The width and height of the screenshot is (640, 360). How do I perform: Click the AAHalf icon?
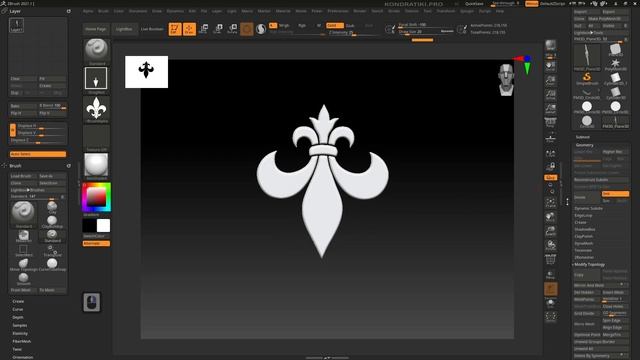click(x=551, y=109)
